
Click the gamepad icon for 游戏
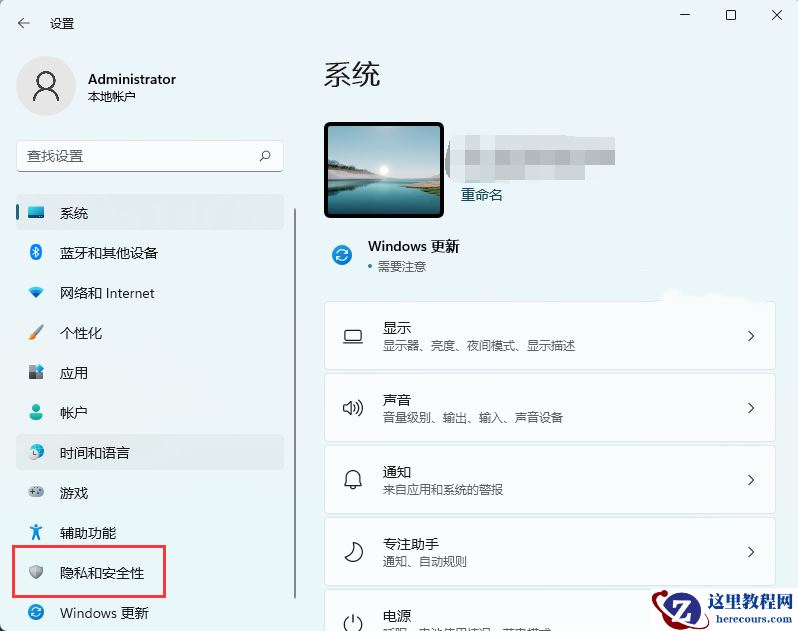pyautogui.click(x=36, y=492)
